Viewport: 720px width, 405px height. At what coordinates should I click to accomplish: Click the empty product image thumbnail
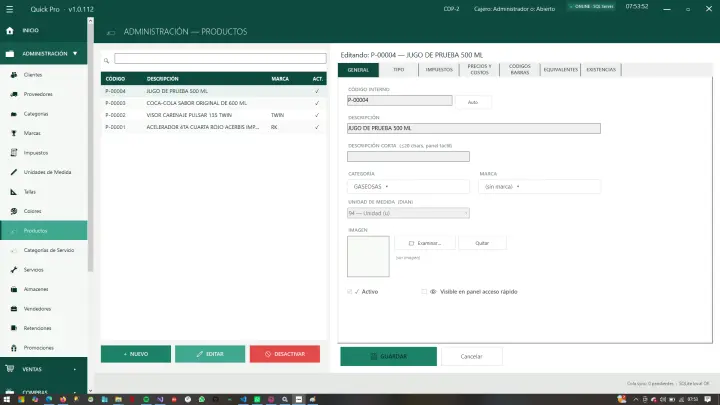368,256
